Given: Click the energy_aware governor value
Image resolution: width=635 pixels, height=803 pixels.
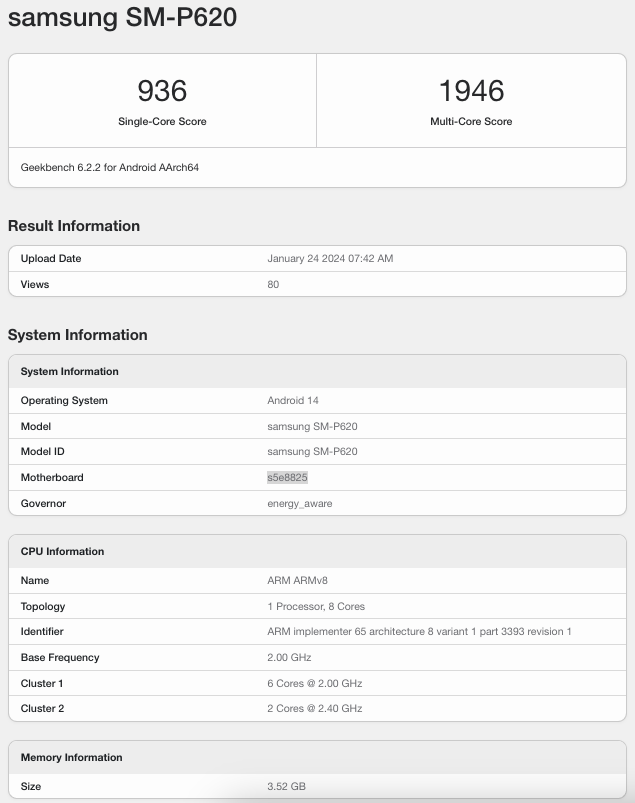Looking at the screenshot, I should 300,503.
